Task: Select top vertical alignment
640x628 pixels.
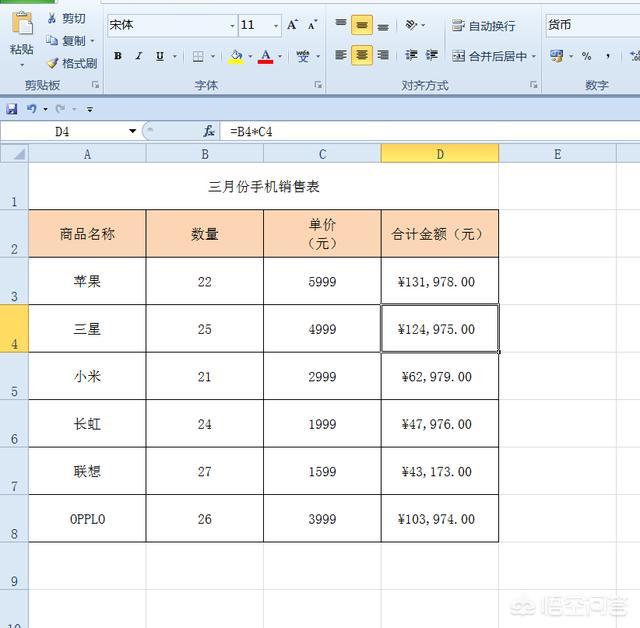Action: [x=341, y=24]
